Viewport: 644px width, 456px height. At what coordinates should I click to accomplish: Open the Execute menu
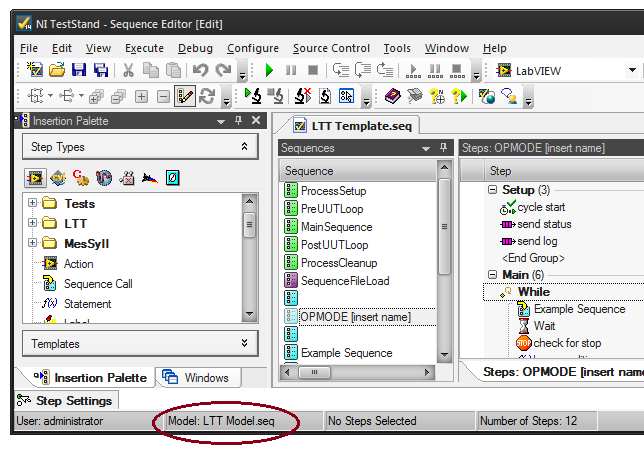144,48
